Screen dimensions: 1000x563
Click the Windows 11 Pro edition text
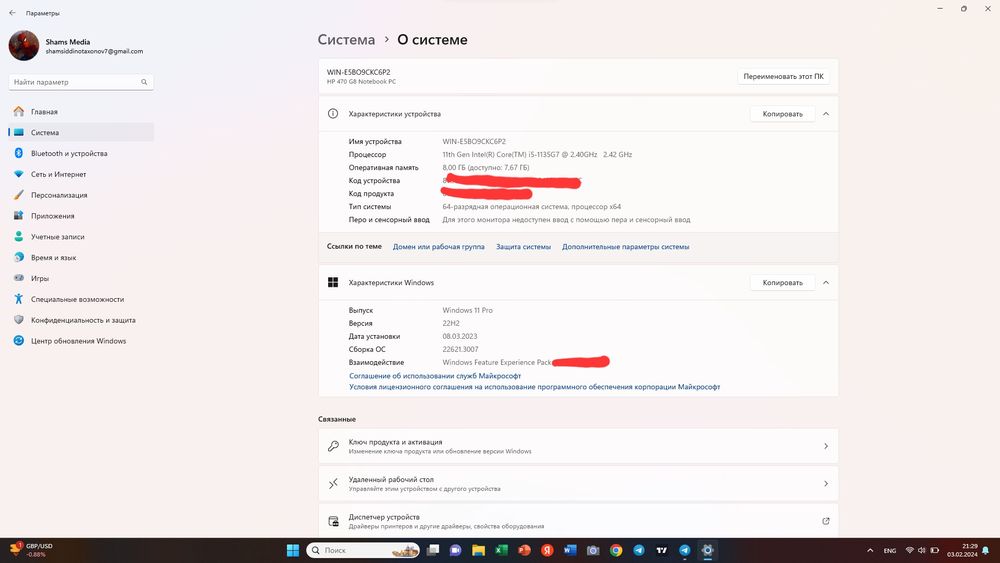click(467, 311)
